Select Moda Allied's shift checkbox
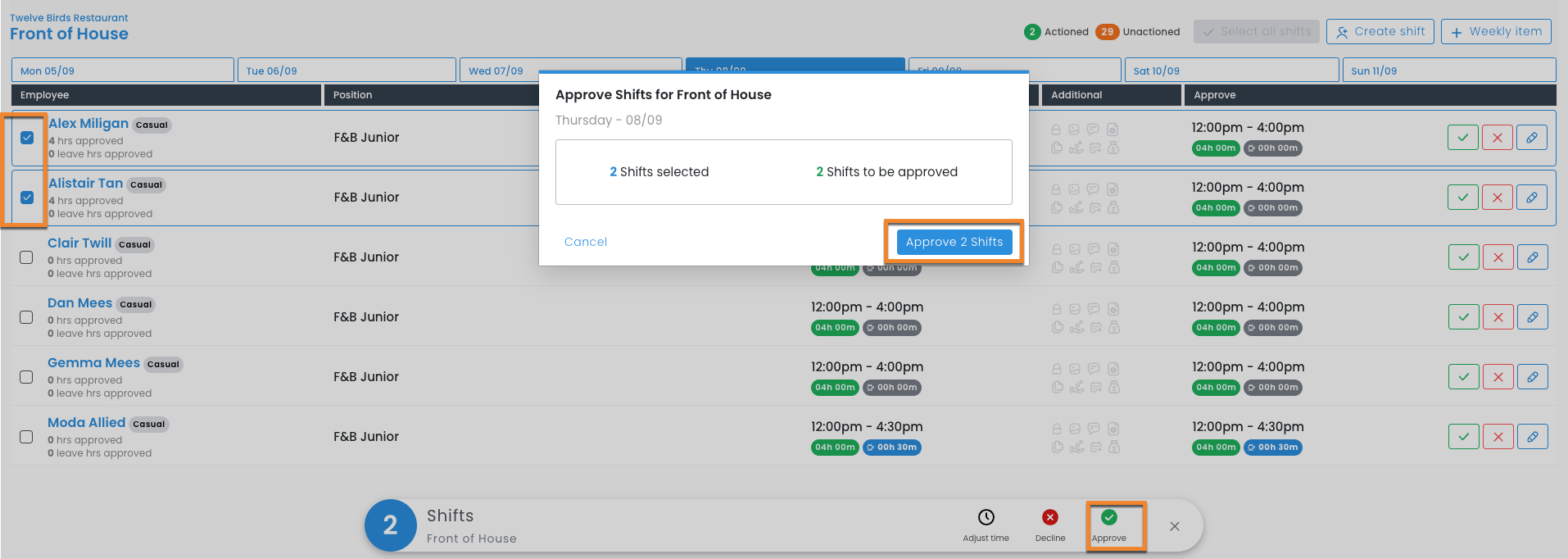 pos(26,437)
